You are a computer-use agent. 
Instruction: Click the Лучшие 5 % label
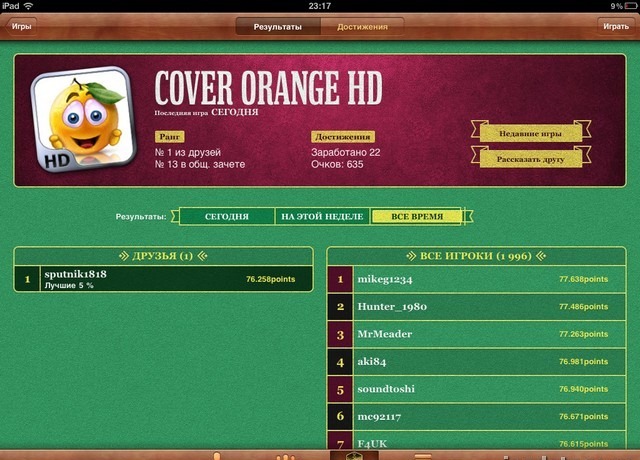coord(69,286)
